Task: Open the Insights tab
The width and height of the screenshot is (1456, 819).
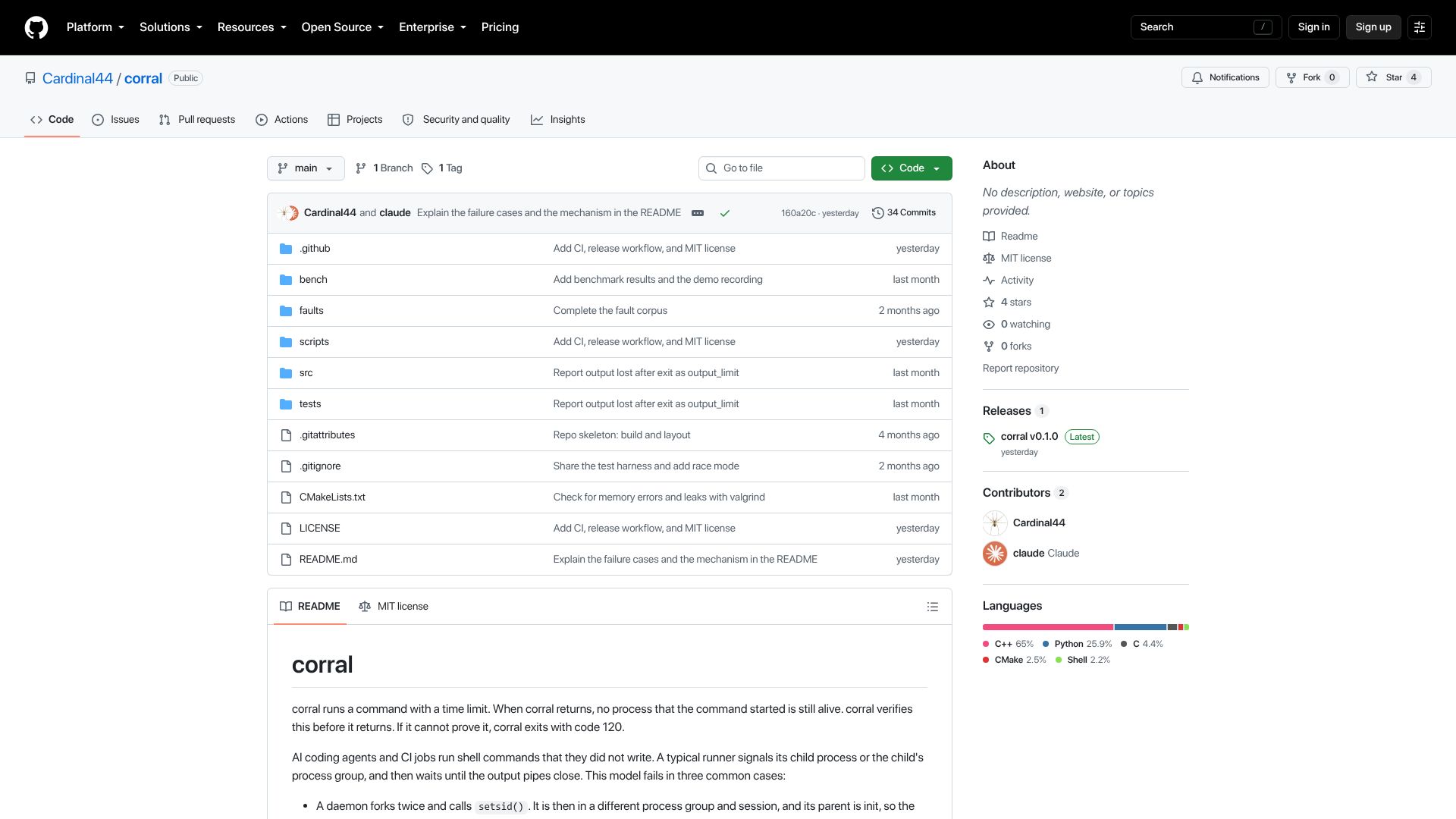Action: (557, 120)
